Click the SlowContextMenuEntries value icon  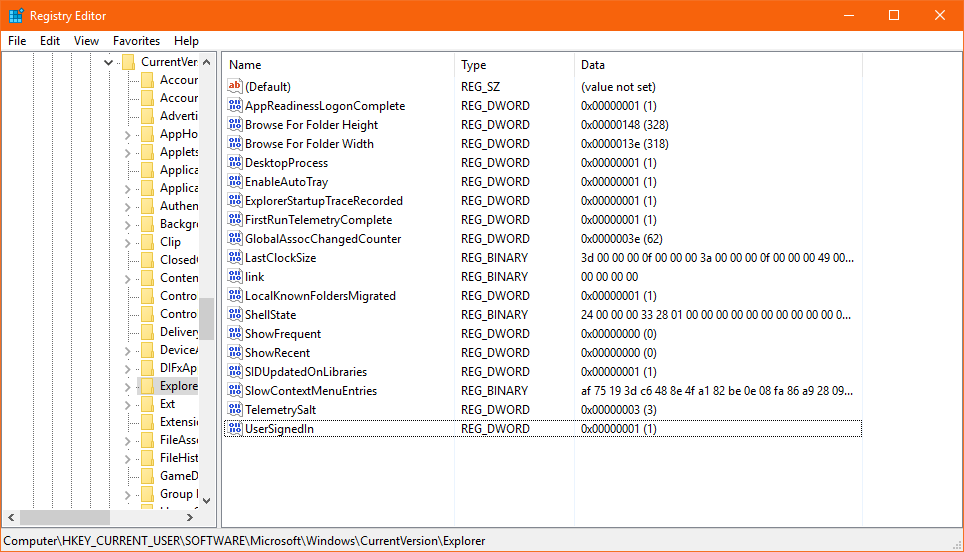234,390
